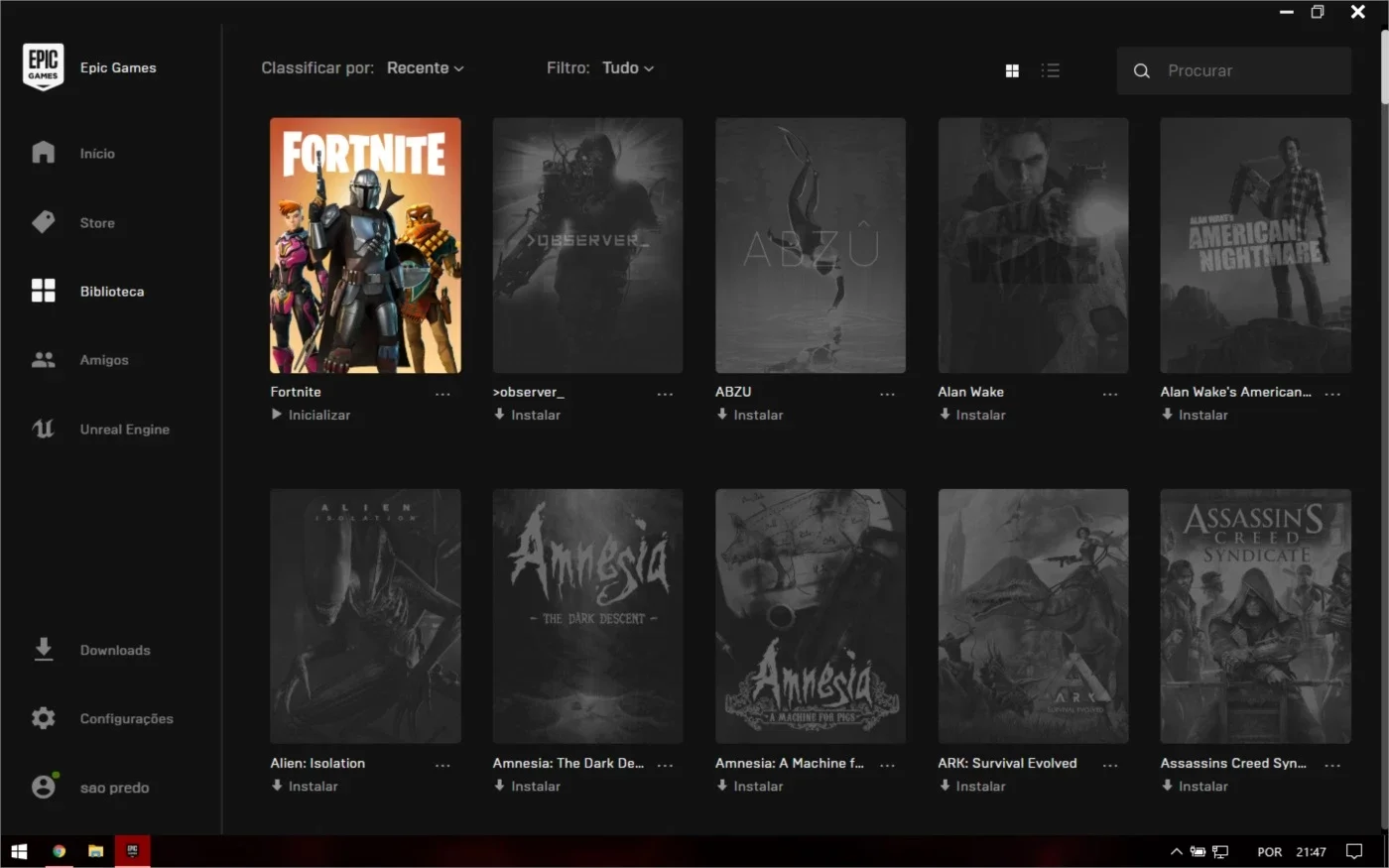Click the library vertical scrollbar
This screenshot has height=868, width=1389.
(x=1384, y=65)
